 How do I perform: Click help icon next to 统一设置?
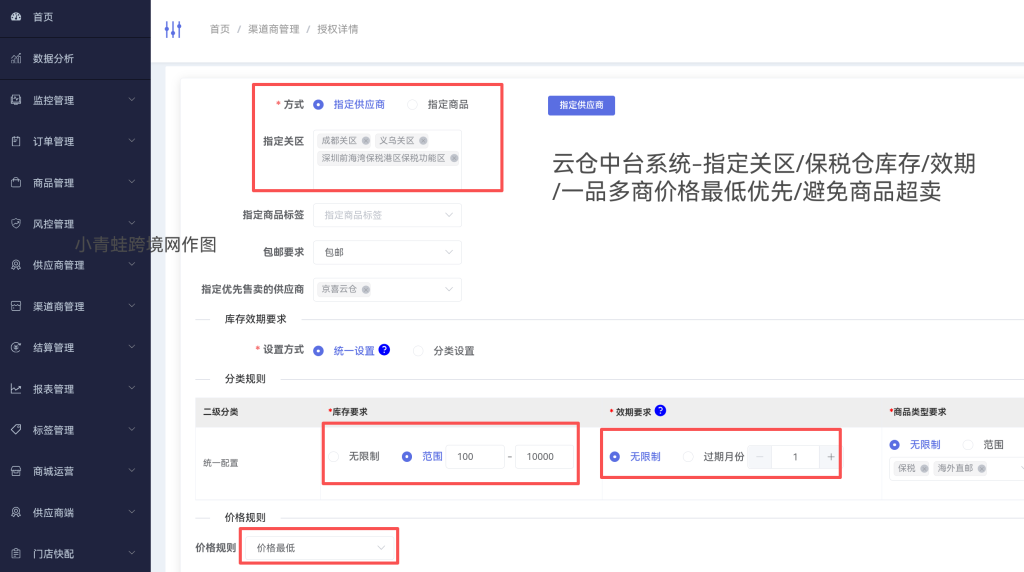click(384, 349)
